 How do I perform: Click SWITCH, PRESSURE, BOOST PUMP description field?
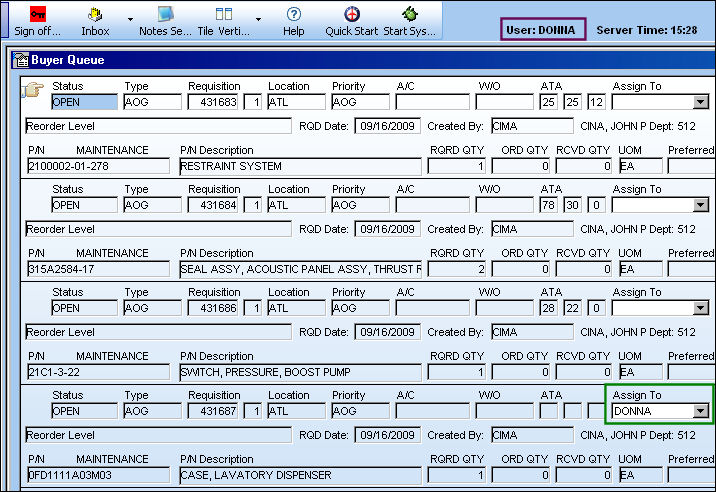point(300,372)
